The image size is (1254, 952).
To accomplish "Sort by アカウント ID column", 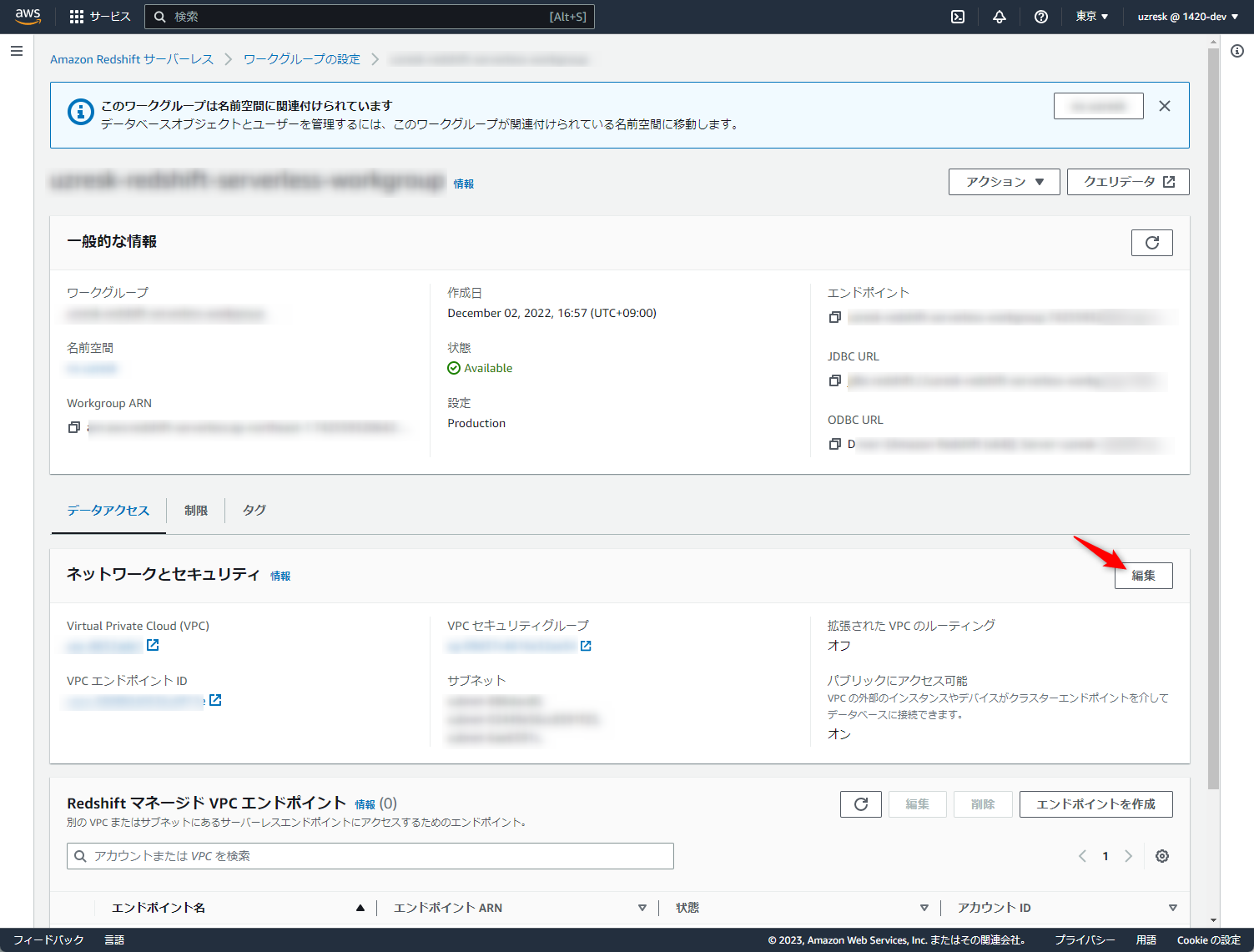I will pos(1173,908).
